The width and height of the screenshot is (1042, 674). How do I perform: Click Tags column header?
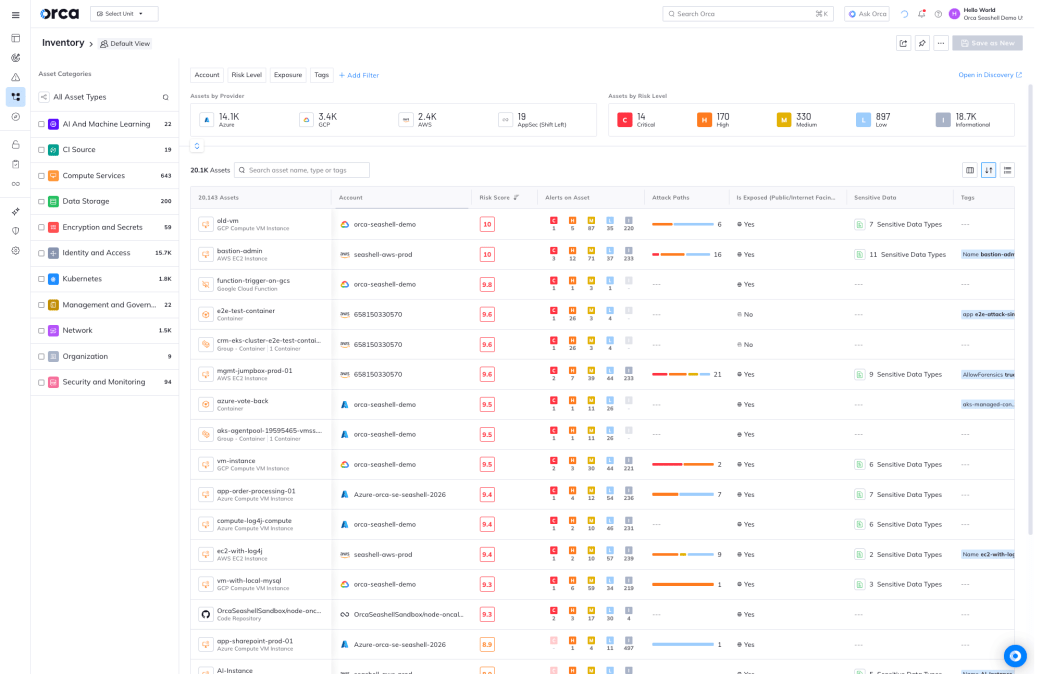[x=968, y=197]
